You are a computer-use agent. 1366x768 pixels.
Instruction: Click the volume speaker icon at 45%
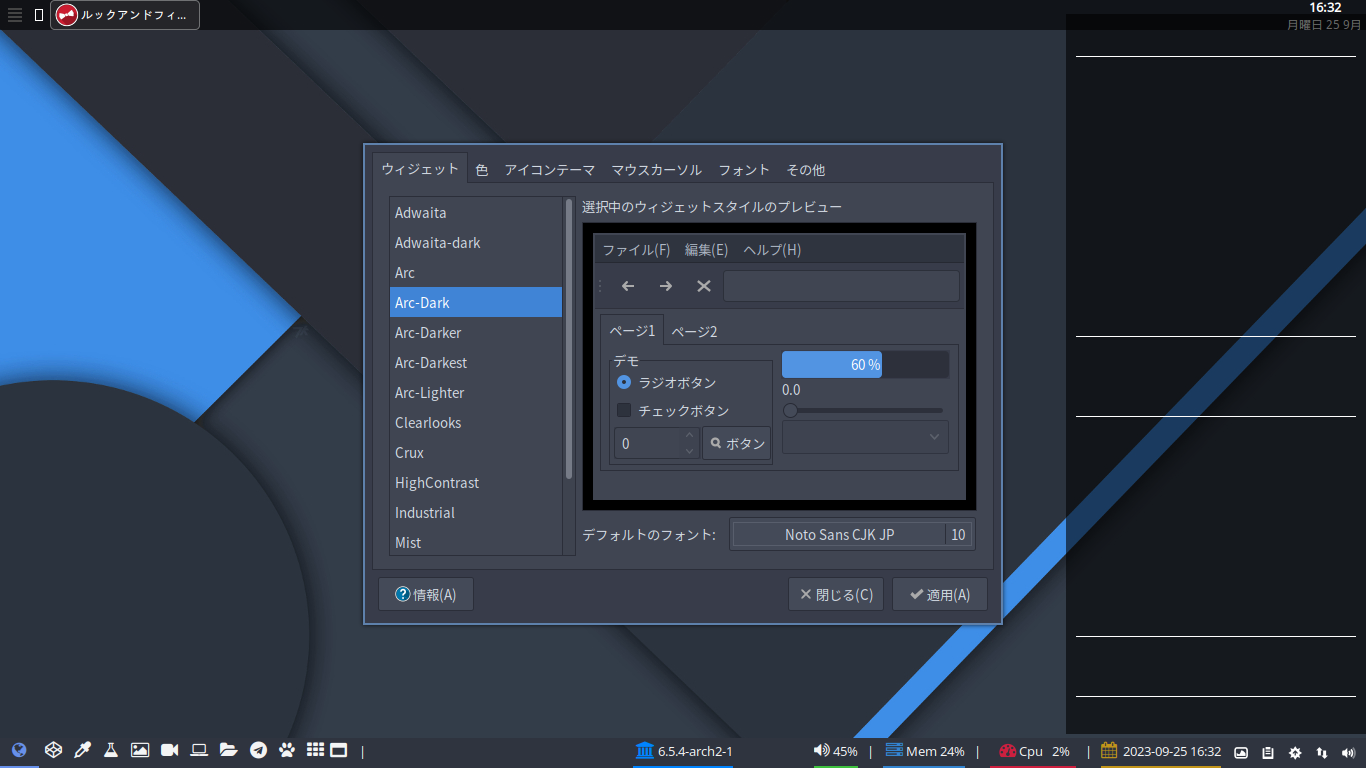[x=822, y=750]
